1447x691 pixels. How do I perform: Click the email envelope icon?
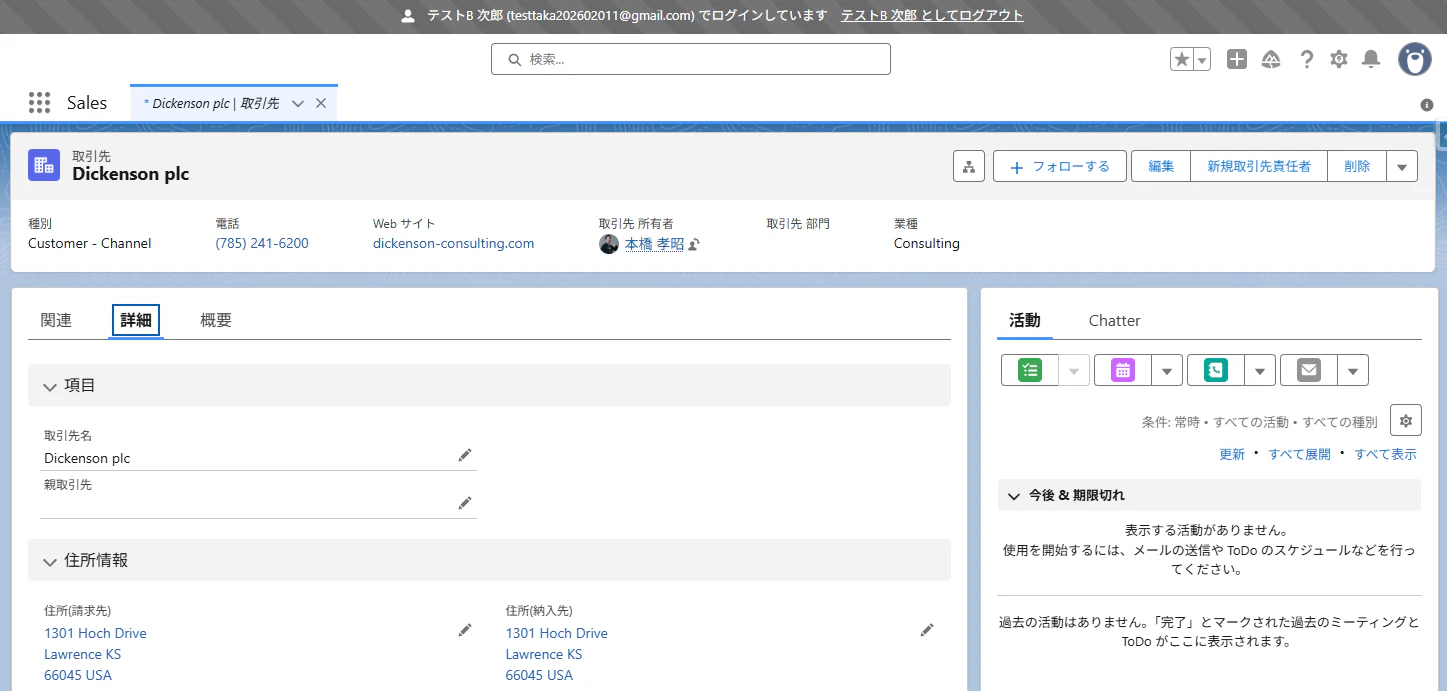click(1309, 370)
